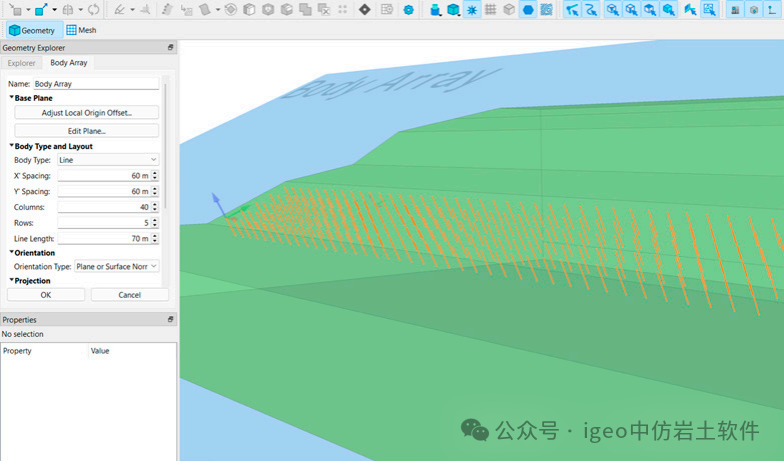The image size is (784, 461).
Task: Click the squares with X delete icon
Action: [x=324, y=10]
